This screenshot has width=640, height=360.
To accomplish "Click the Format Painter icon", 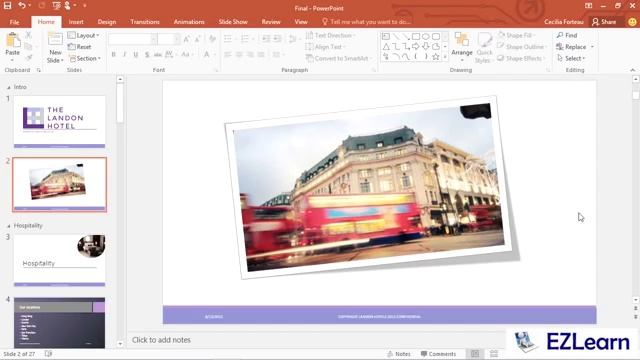I will coord(29,58).
